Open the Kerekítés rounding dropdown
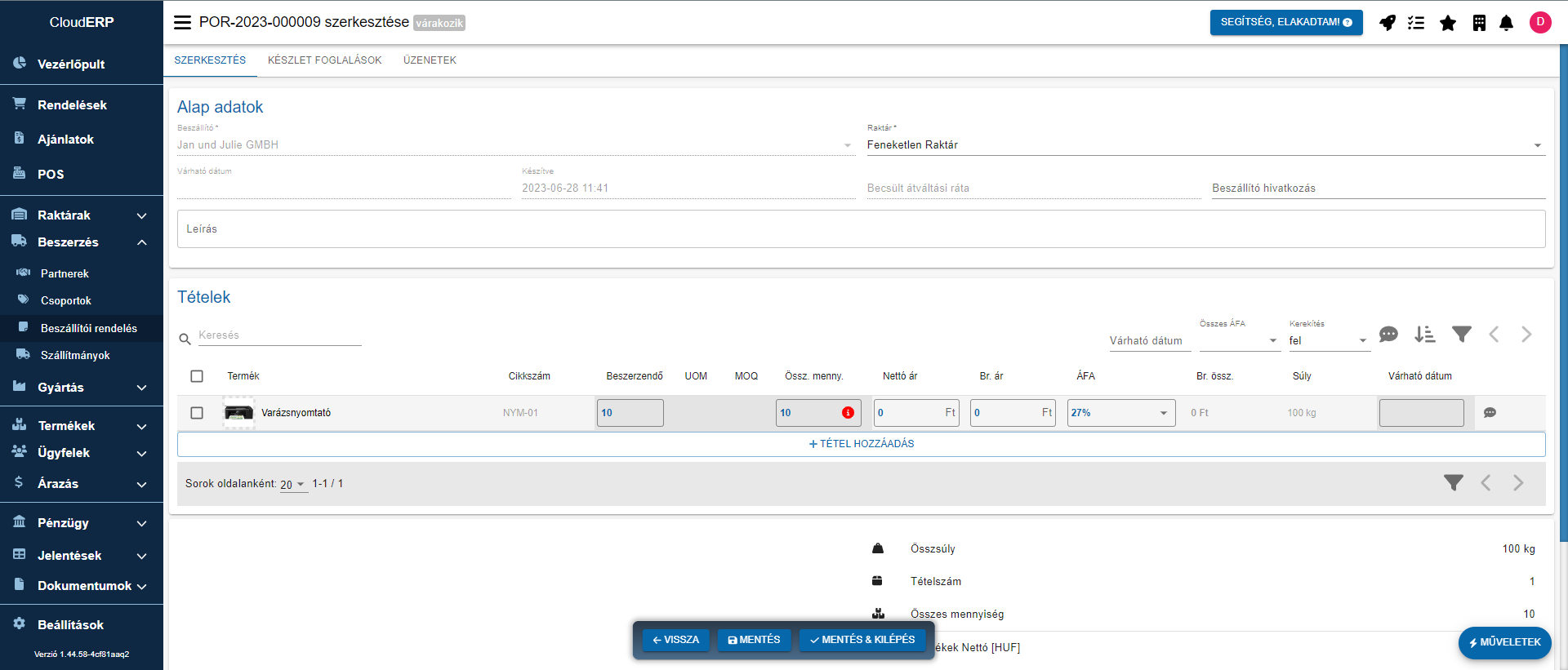Screen dimensions: 1568x670 click(1328, 341)
